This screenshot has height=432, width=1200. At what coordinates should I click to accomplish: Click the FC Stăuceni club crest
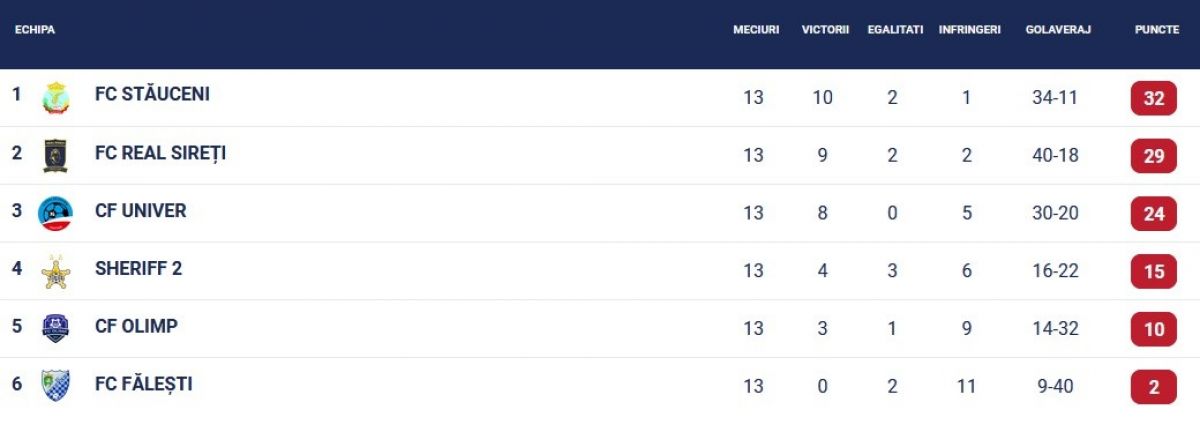click(55, 97)
